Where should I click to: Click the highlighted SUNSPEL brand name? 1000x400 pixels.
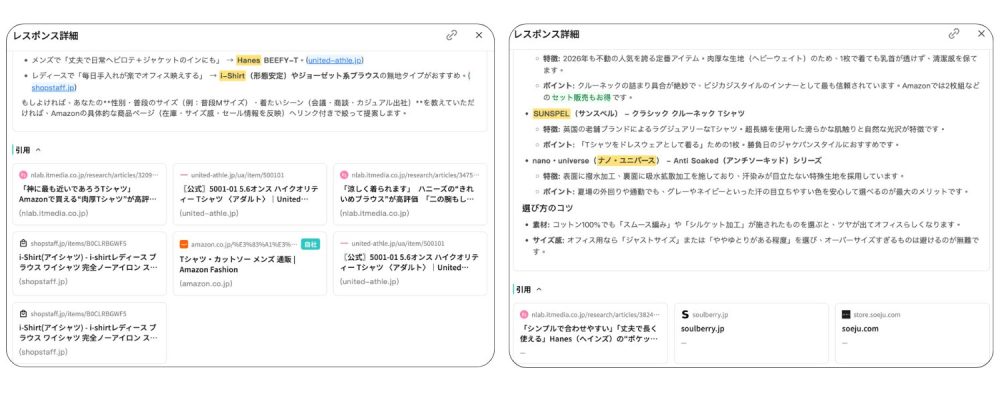[x=550, y=114]
